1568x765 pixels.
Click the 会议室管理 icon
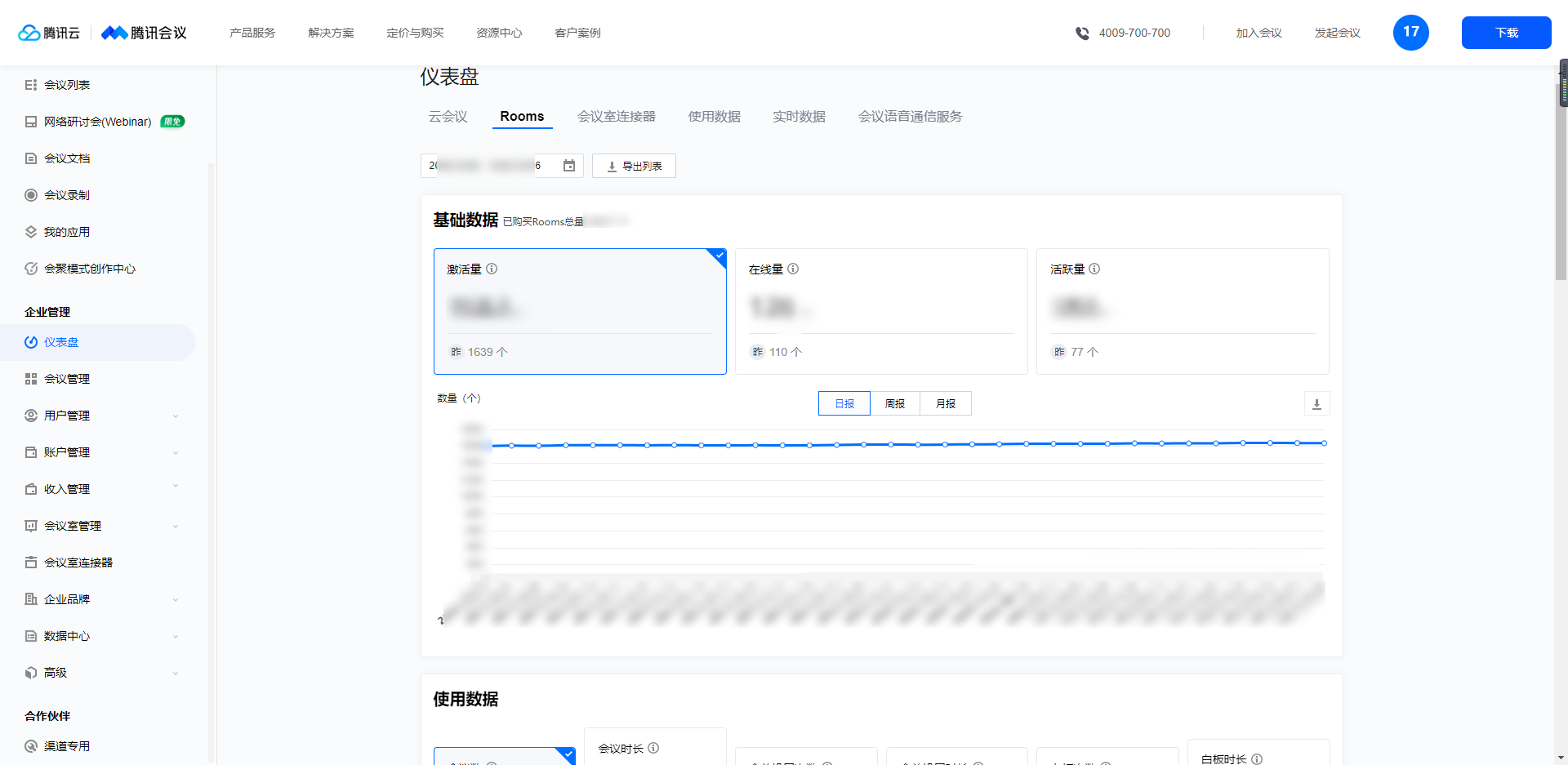tap(31, 526)
